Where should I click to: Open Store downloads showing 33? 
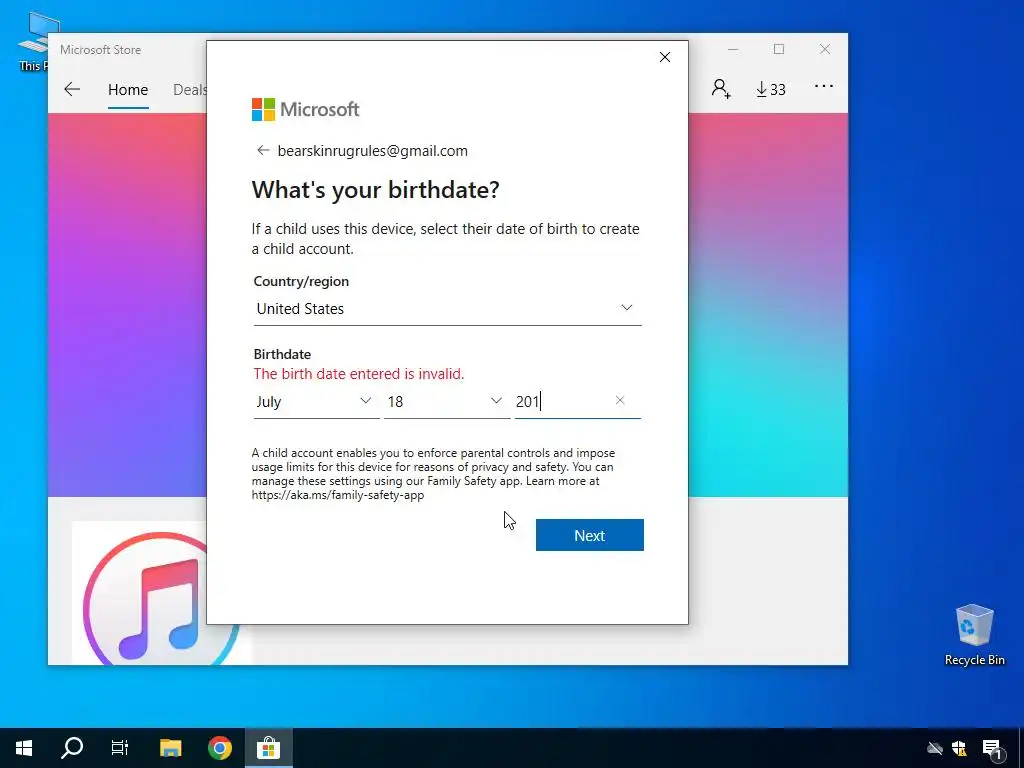tap(771, 89)
